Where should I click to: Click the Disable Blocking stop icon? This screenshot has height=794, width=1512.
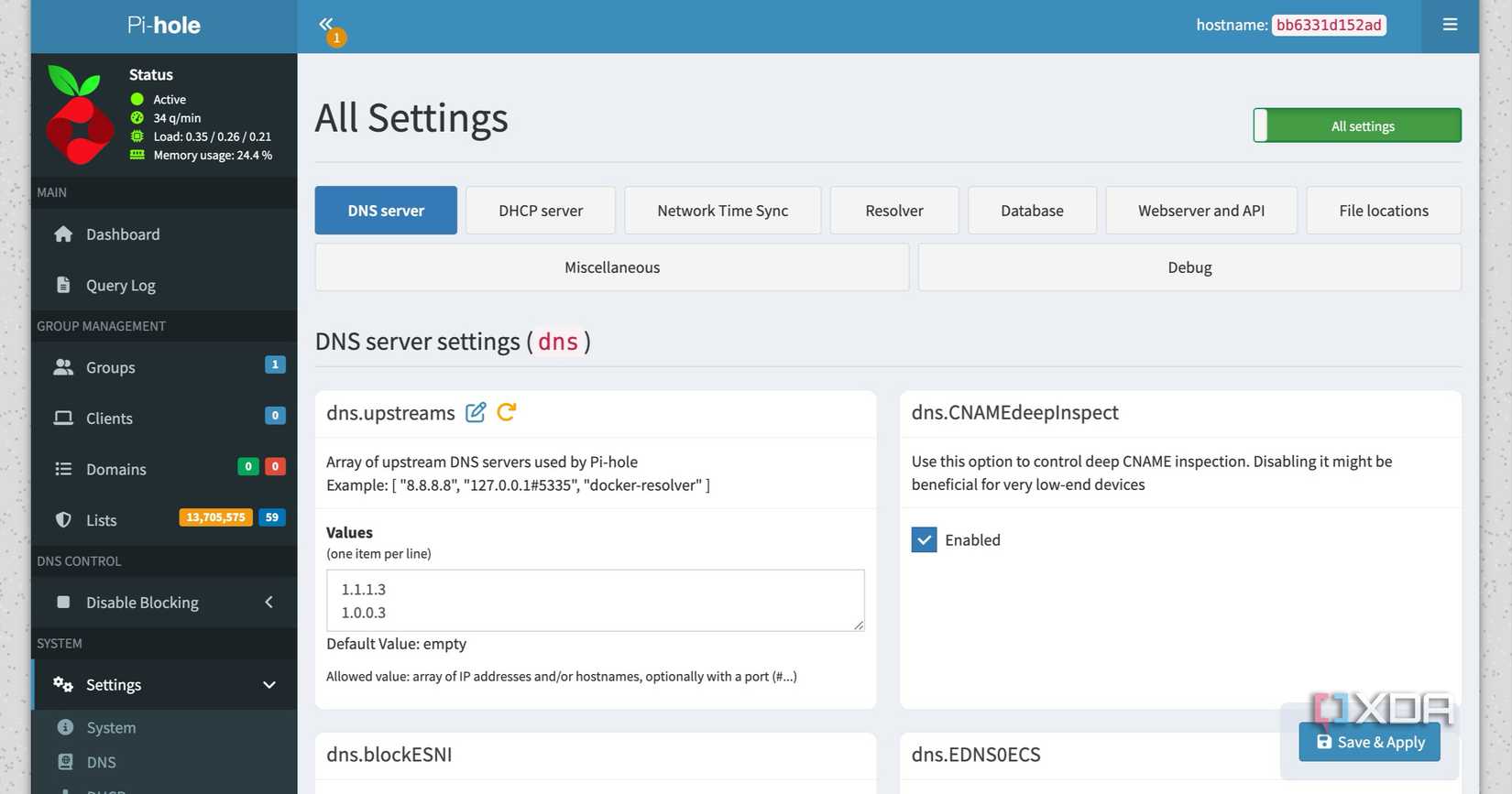click(63, 603)
